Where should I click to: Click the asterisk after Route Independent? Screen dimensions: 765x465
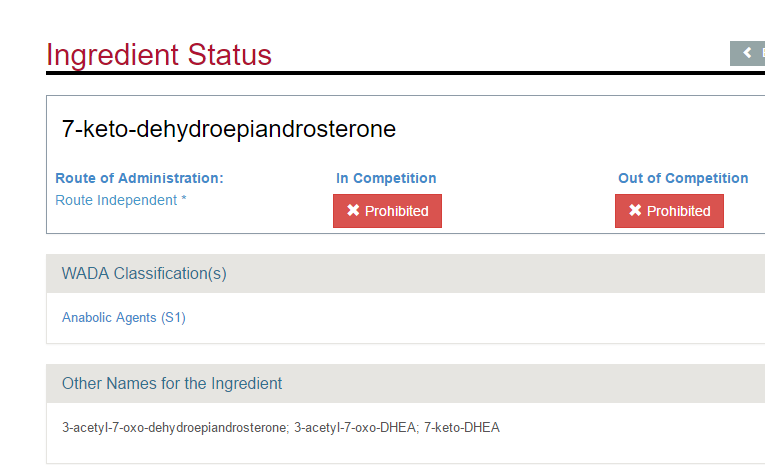184,198
